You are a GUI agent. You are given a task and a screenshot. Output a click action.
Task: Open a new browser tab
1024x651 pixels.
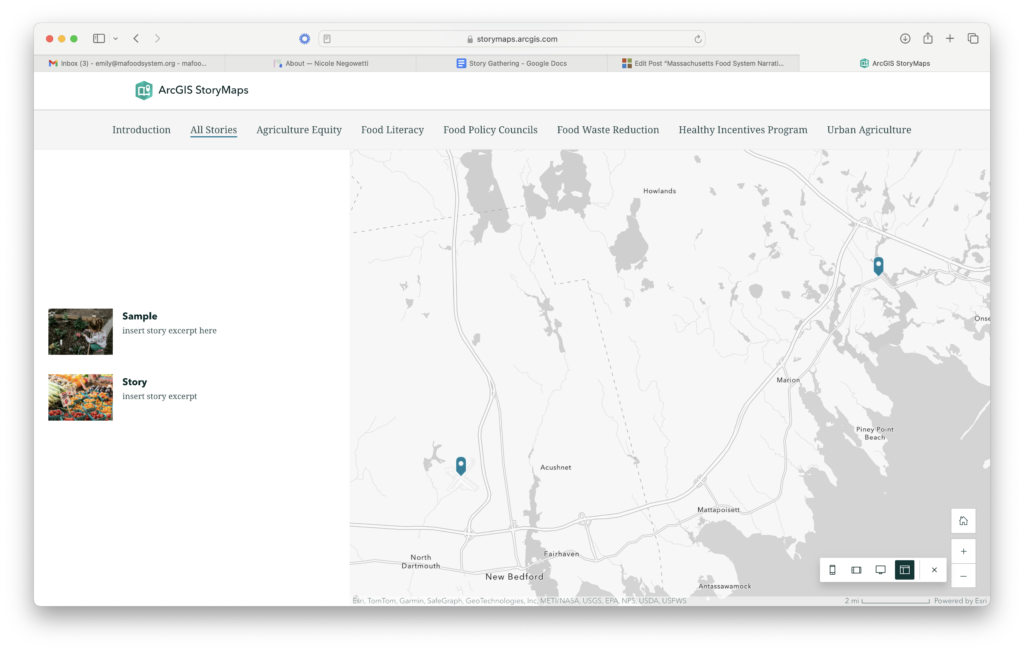[950, 39]
